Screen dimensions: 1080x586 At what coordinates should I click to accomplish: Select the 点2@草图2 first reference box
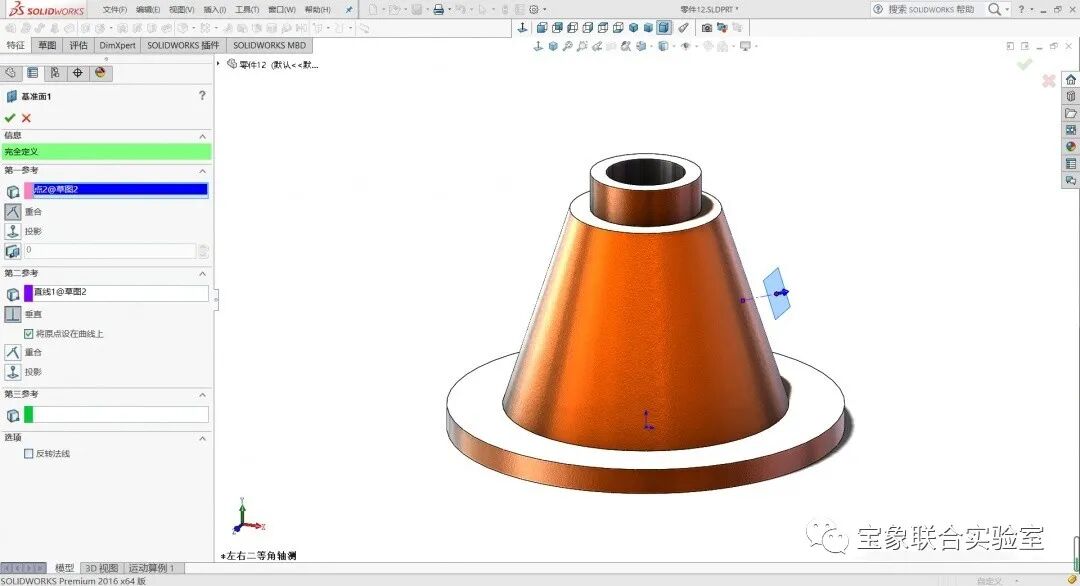pos(116,189)
